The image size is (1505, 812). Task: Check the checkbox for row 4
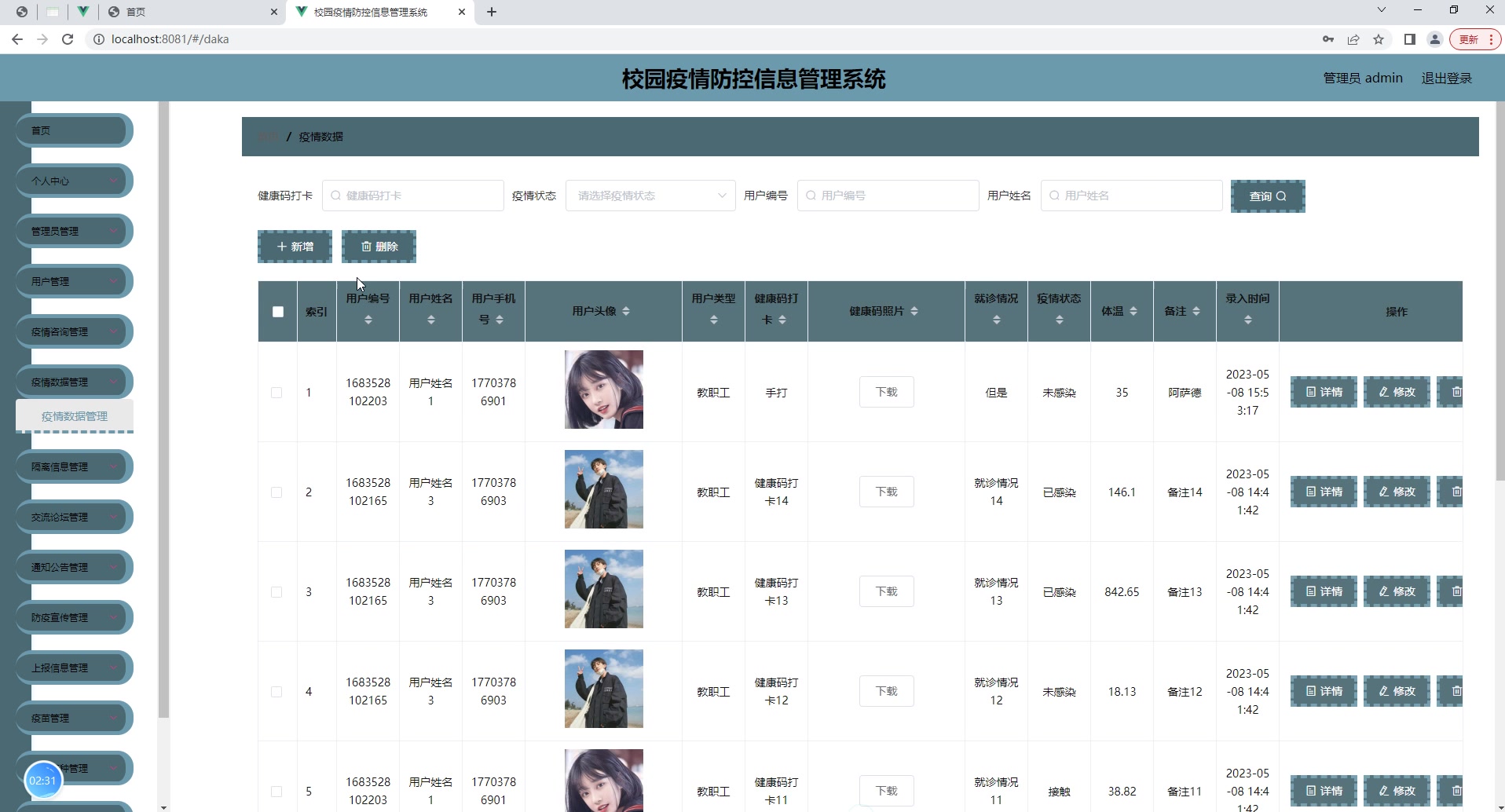click(277, 692)
